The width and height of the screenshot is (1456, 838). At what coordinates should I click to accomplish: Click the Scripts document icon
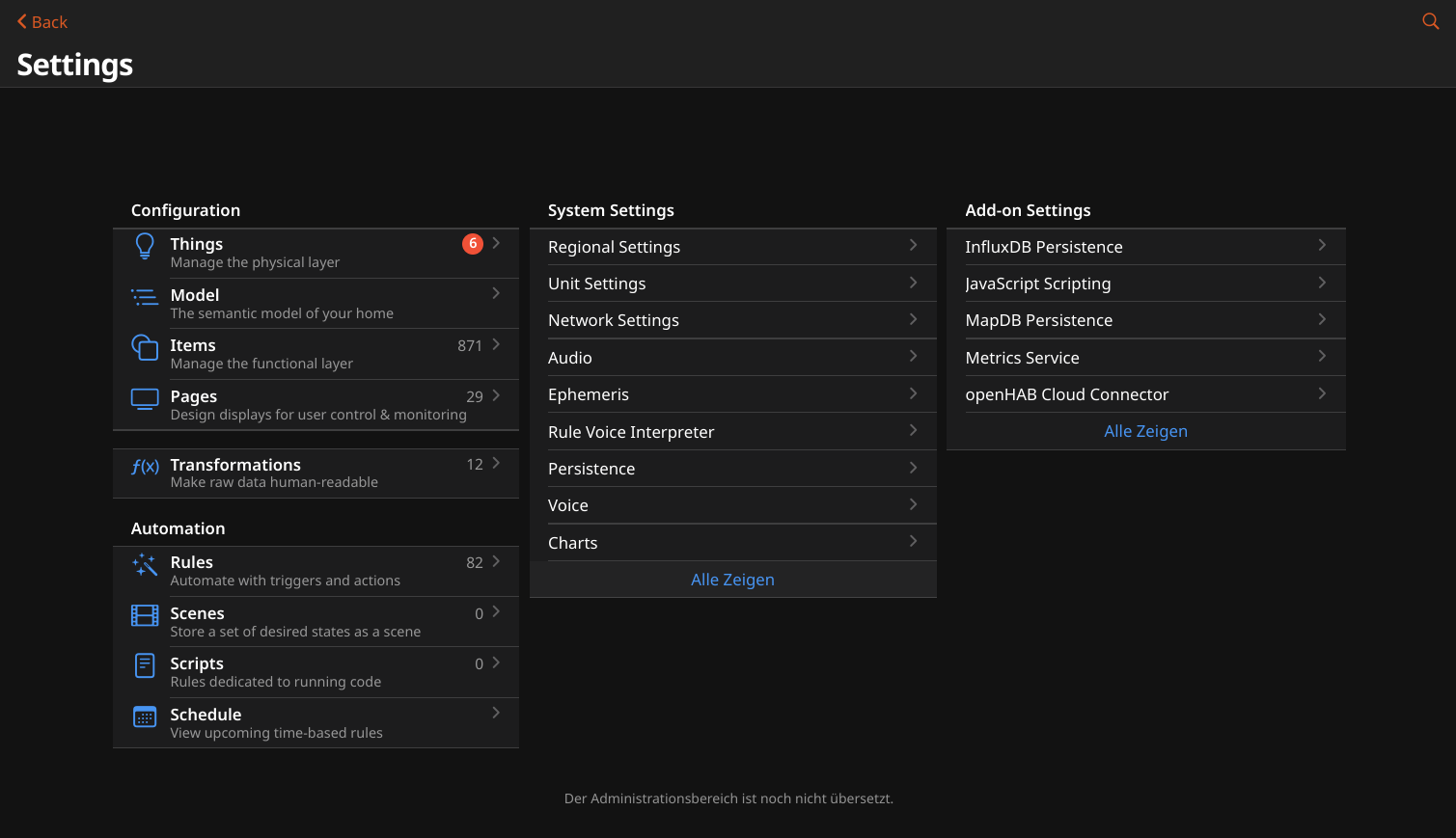(145, 665)
